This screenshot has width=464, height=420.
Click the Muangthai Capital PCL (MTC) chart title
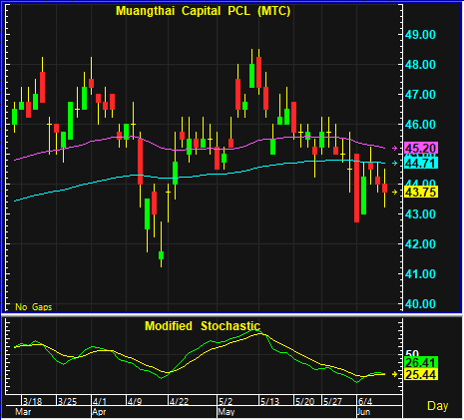click(x=203, y=11)
